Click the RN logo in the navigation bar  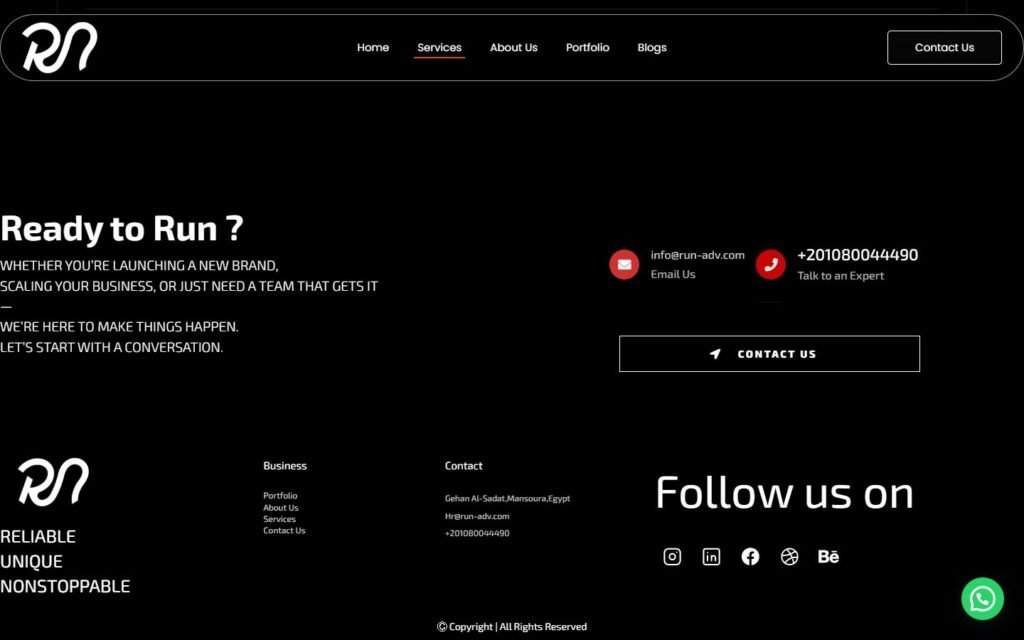60,47
